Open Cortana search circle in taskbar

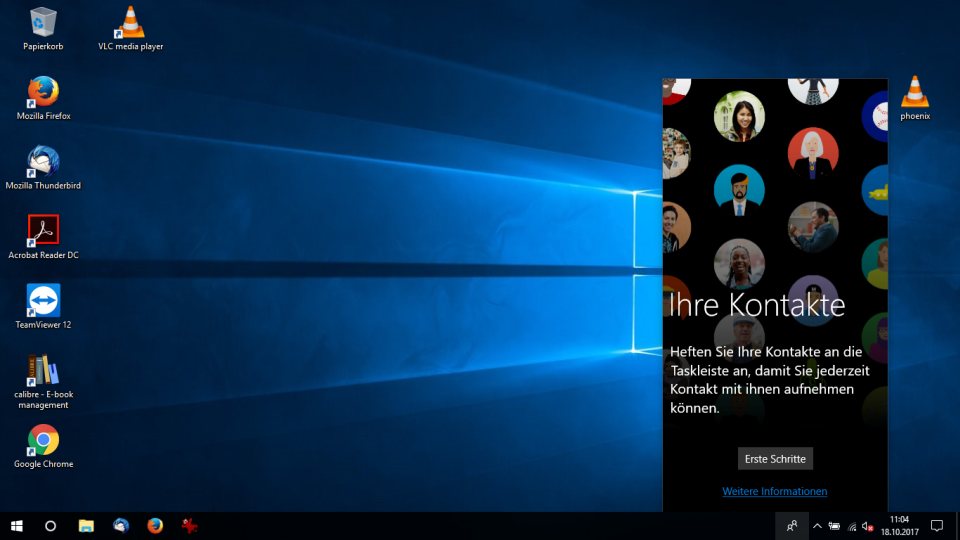coord(51,526)
